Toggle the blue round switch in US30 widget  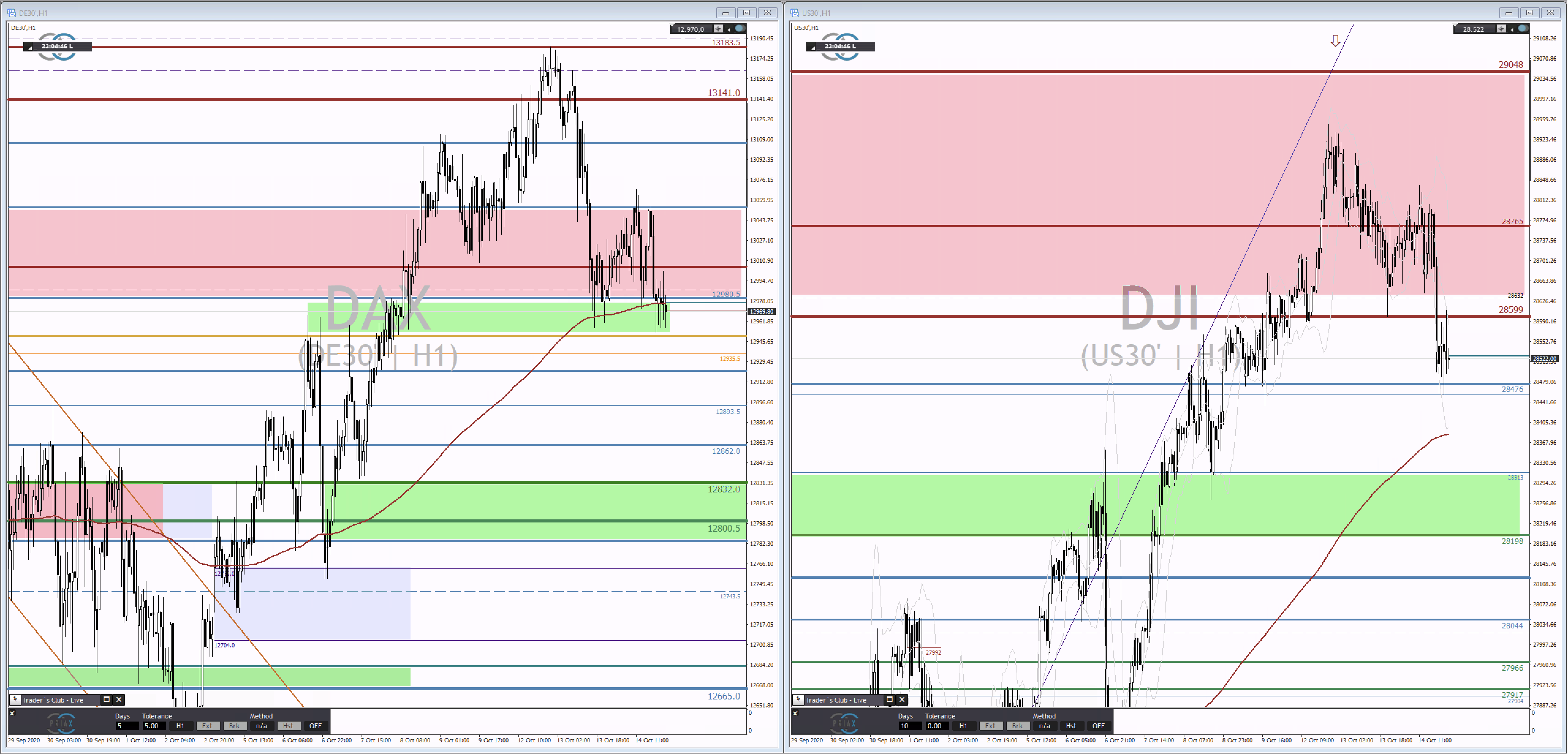pyautogui.click(x=1523, y=28)
